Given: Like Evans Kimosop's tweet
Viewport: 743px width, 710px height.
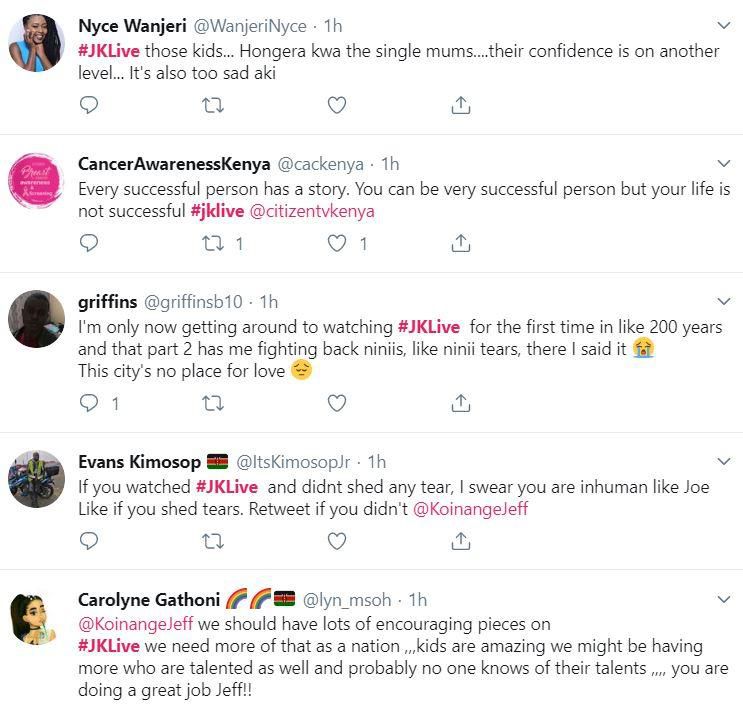Looking at the screenshot, I should (x=337, y=541).
